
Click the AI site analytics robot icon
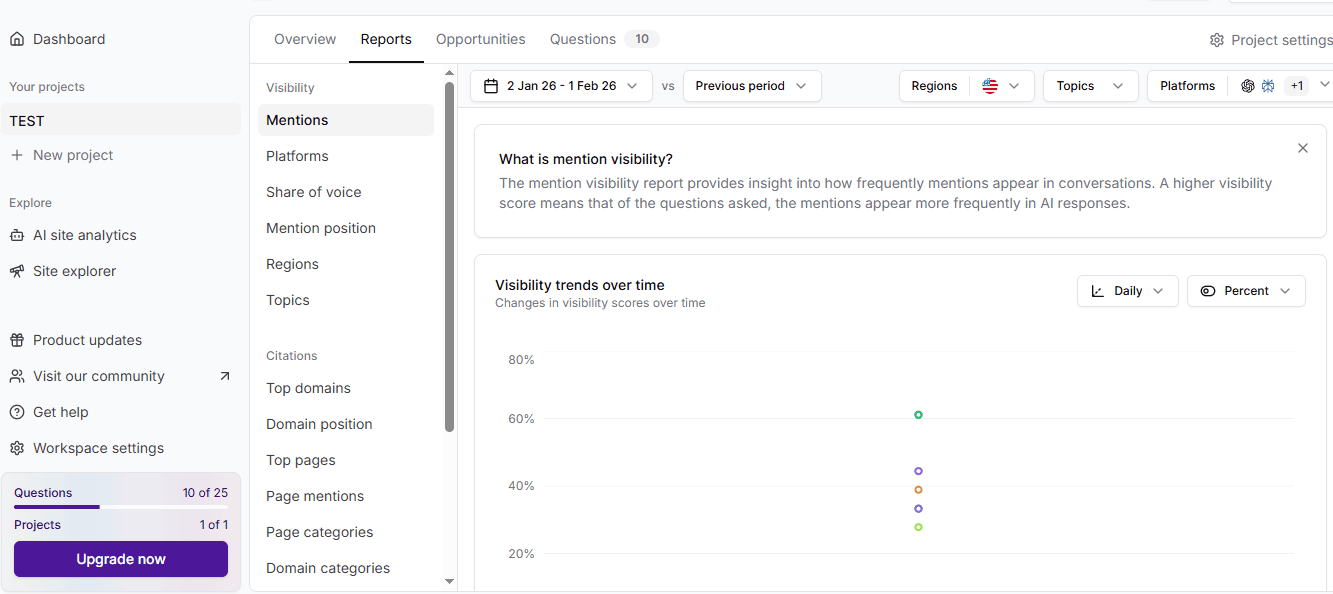[17, 235]
